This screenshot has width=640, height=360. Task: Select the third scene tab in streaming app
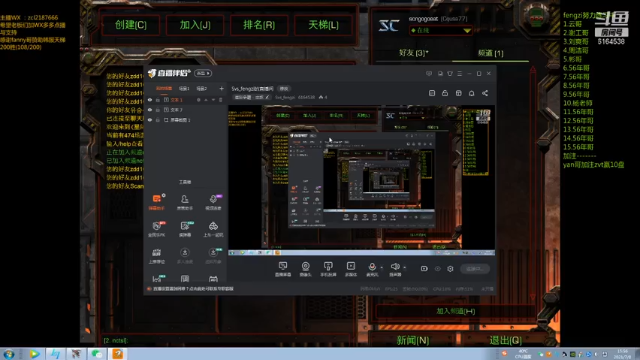pyautogui.click(x=202, y=88)
